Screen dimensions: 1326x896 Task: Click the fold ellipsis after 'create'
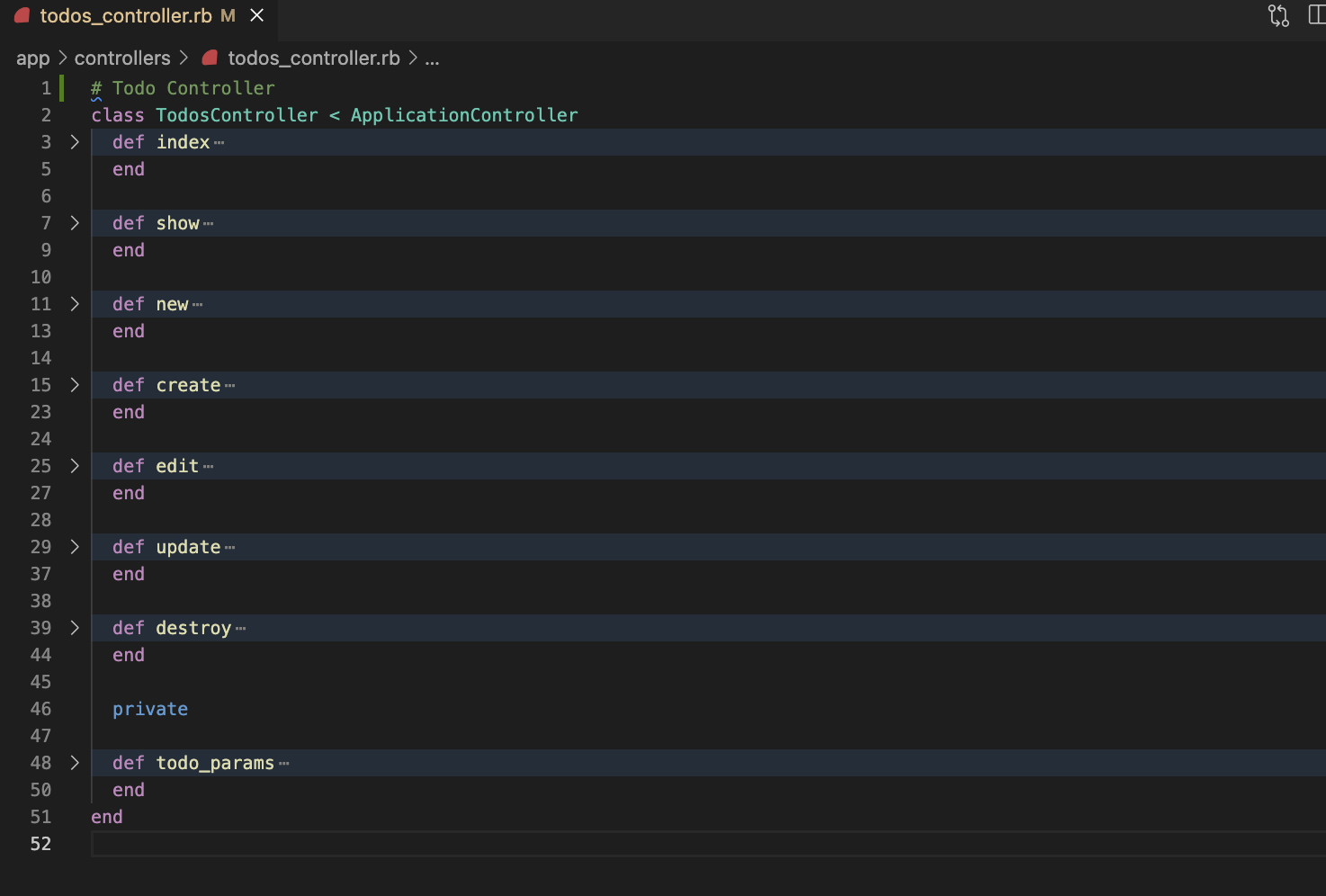coord(230,386)
